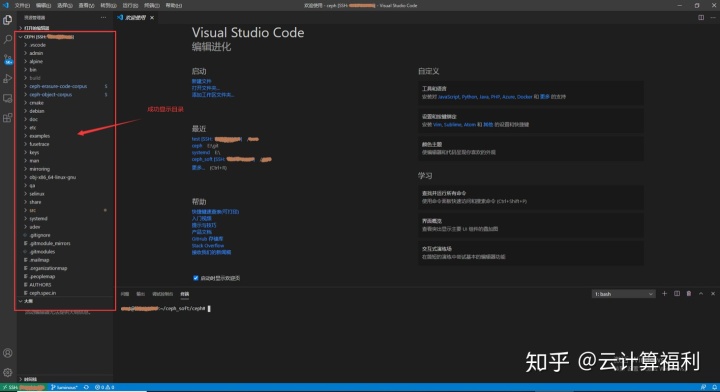Click the luminous branch indicator
Viewport: 720px width, 392px height.
[x=64, y=387]
